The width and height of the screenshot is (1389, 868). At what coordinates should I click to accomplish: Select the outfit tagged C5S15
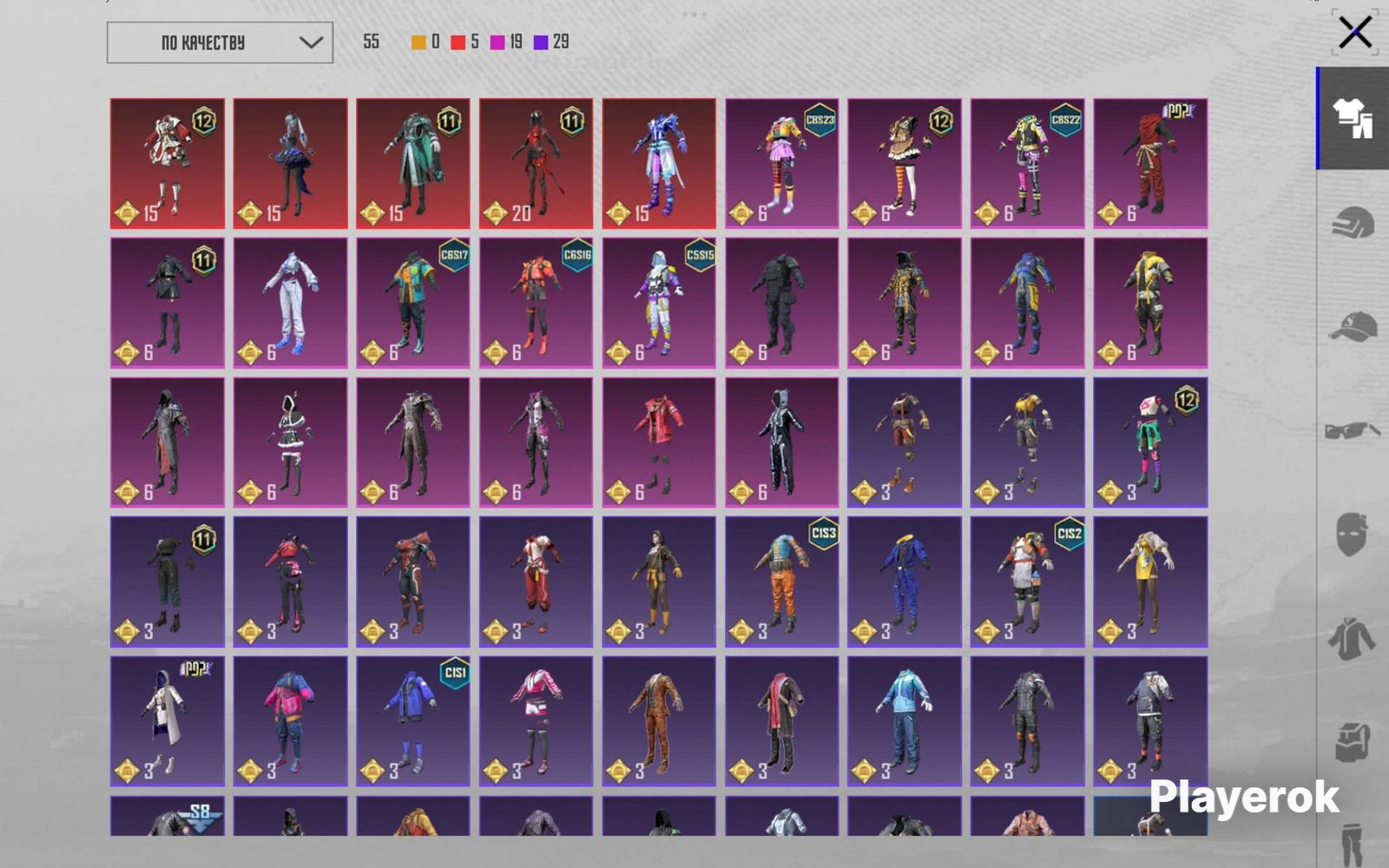click(660, 303)
